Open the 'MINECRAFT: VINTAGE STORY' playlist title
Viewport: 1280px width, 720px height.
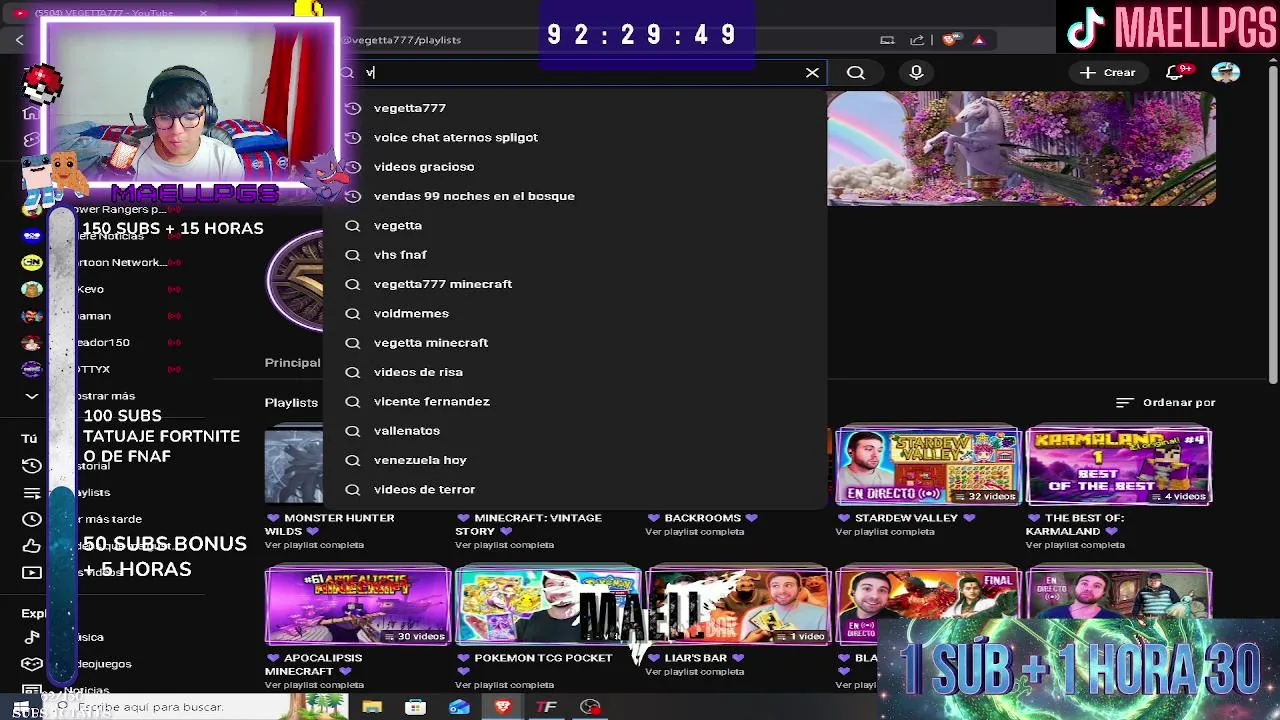529,524
